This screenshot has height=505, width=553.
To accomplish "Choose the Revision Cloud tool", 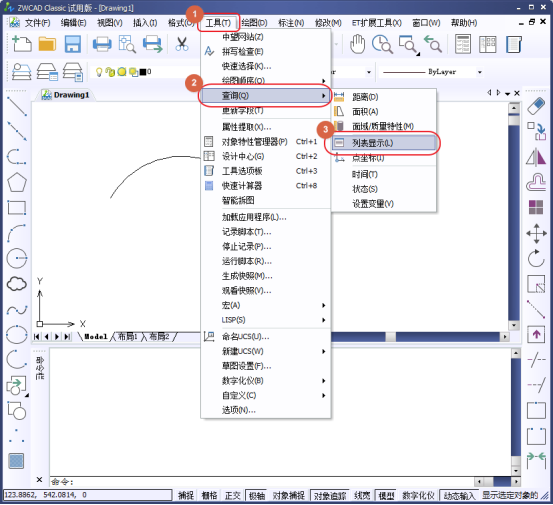I will (x=17, y=284).
